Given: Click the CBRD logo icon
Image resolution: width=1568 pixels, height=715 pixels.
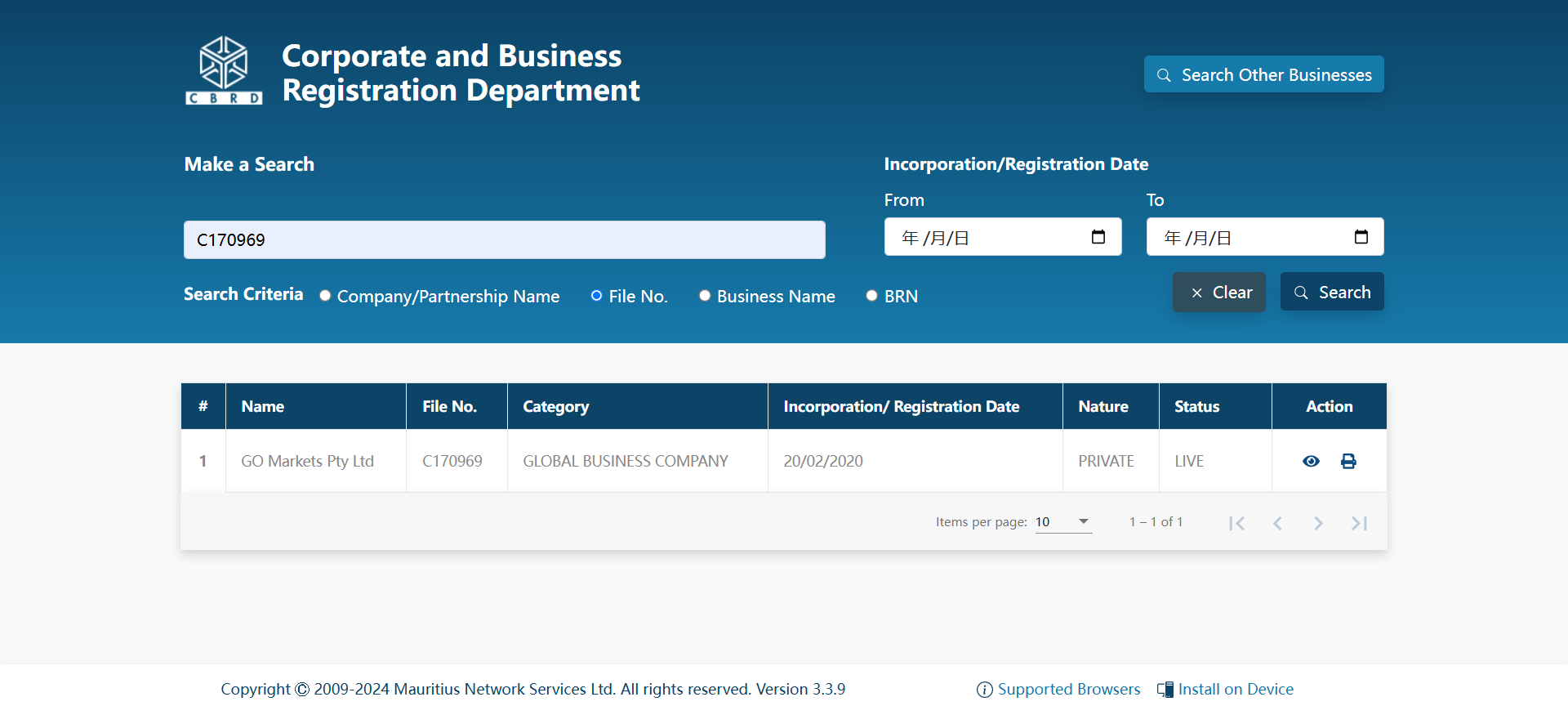Looking at the screenshot, I should coord(224,70).
